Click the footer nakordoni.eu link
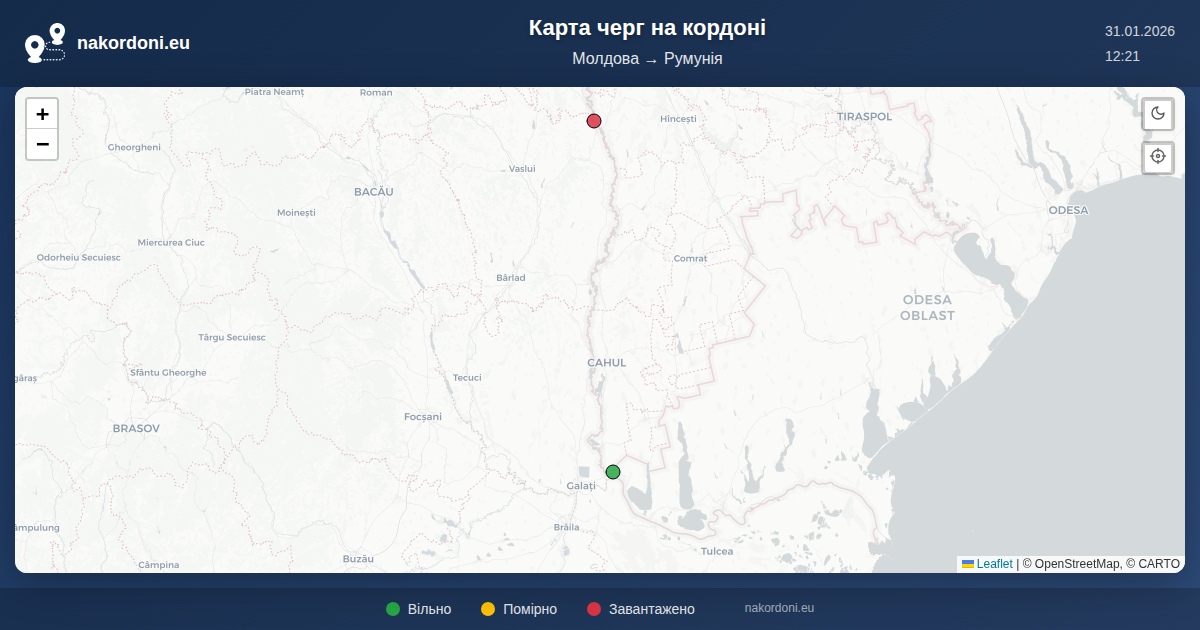This screenshot has width=1200, height=630. click(779, 608)
